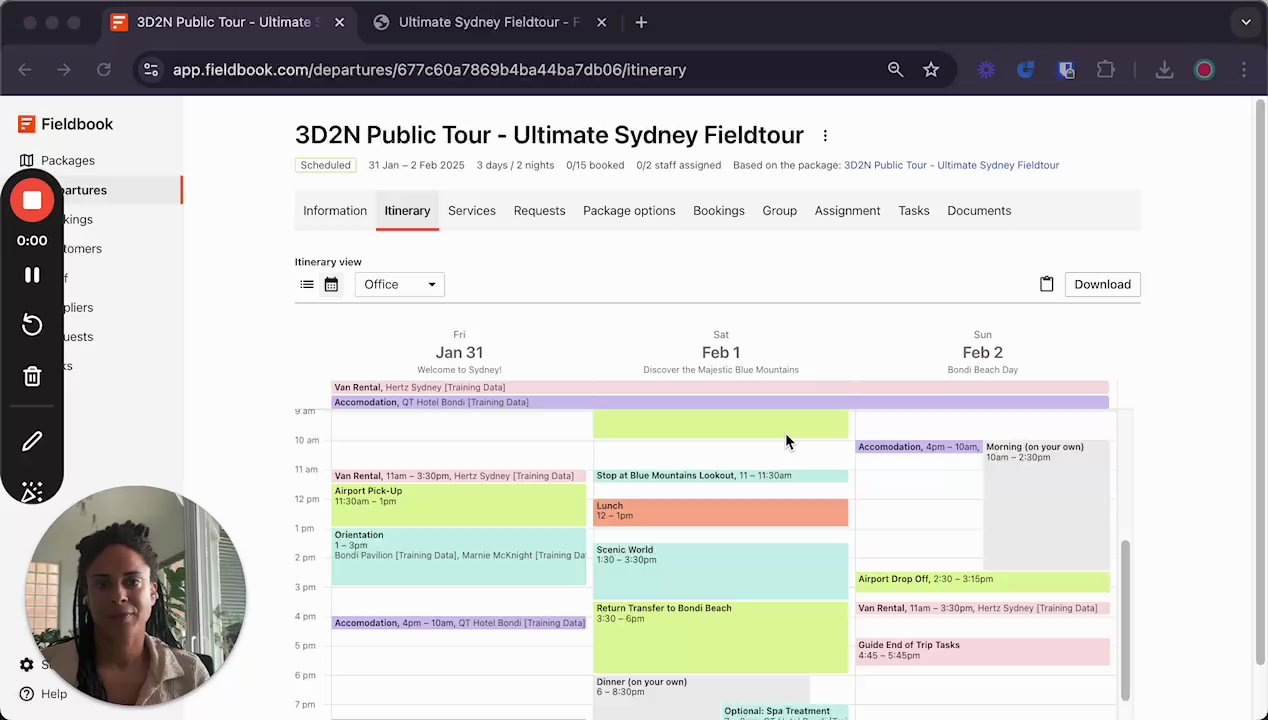Switch to list itinerary view
Screen dimensions: 1268x720
pyautogui.click(x=307, y=285)
